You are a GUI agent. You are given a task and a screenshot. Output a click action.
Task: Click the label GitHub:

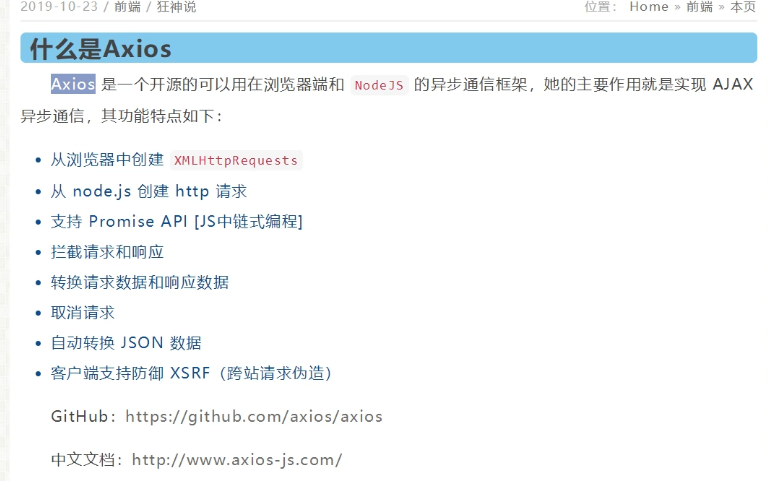click(x=83, y=416)
